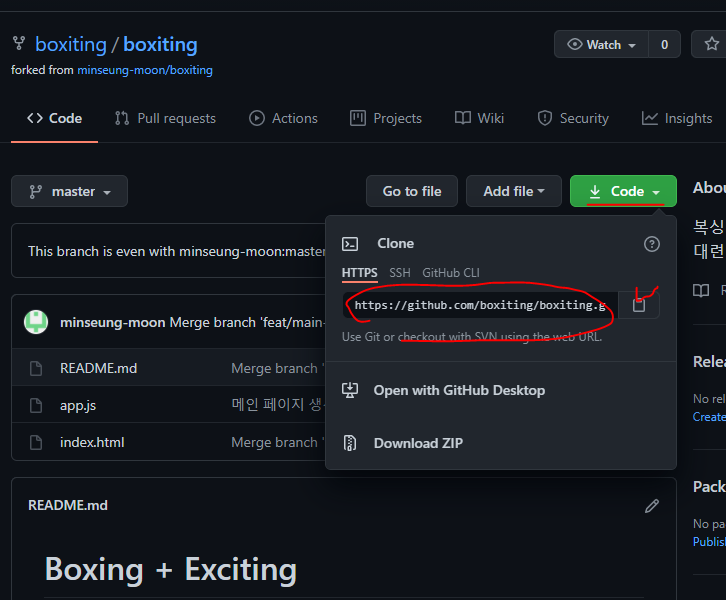Open README.md row commit message

pyautogui.click(x=278, y=369)
